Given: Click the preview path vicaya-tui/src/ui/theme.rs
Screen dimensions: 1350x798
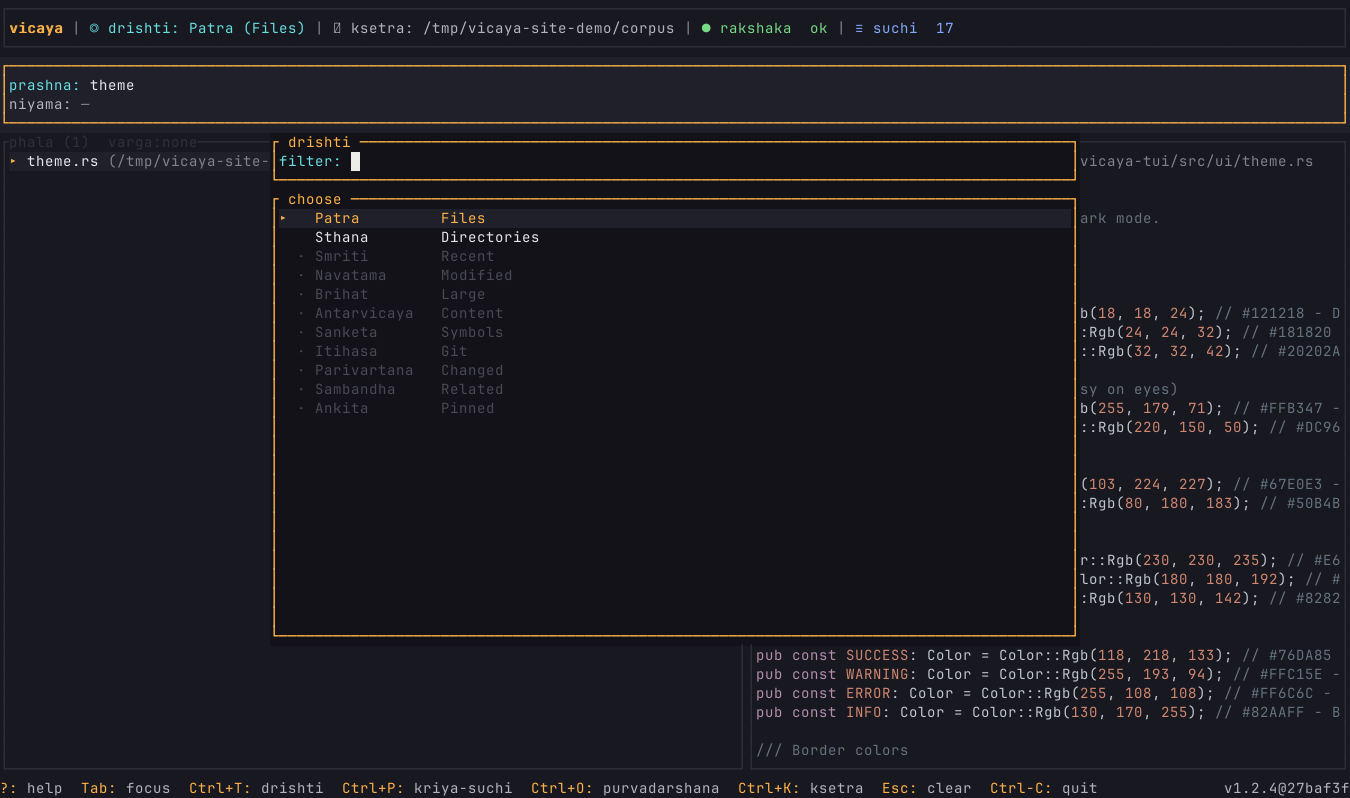Looking at the screenshot, I should [x=1197, y=161].
